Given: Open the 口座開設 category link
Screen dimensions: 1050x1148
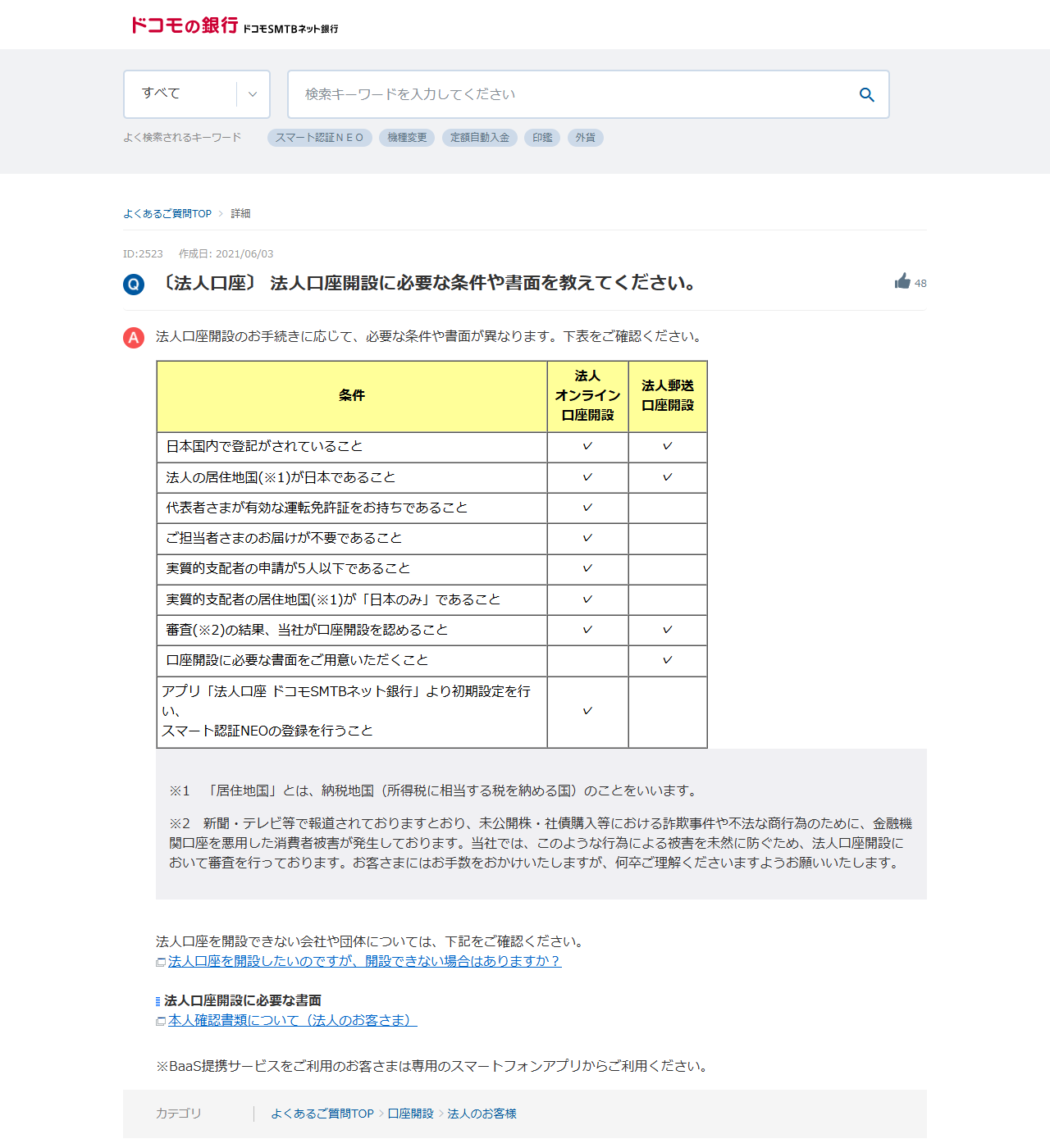Looking at the screenshot, I should (x=410, y=1114).
